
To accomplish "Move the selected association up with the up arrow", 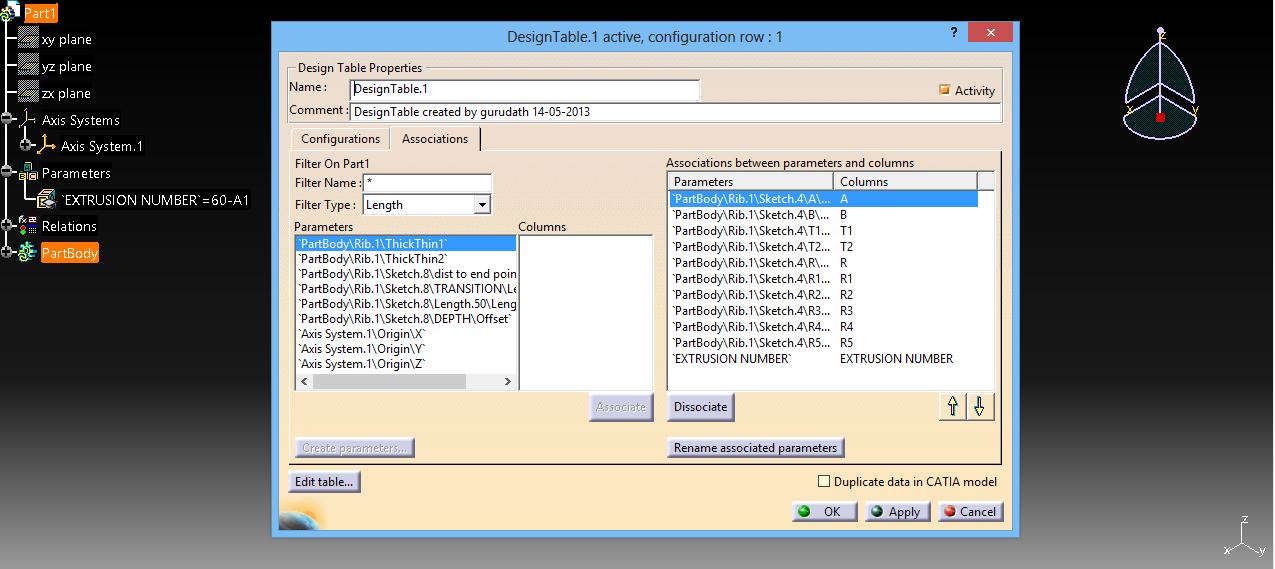I will [953, 407].
